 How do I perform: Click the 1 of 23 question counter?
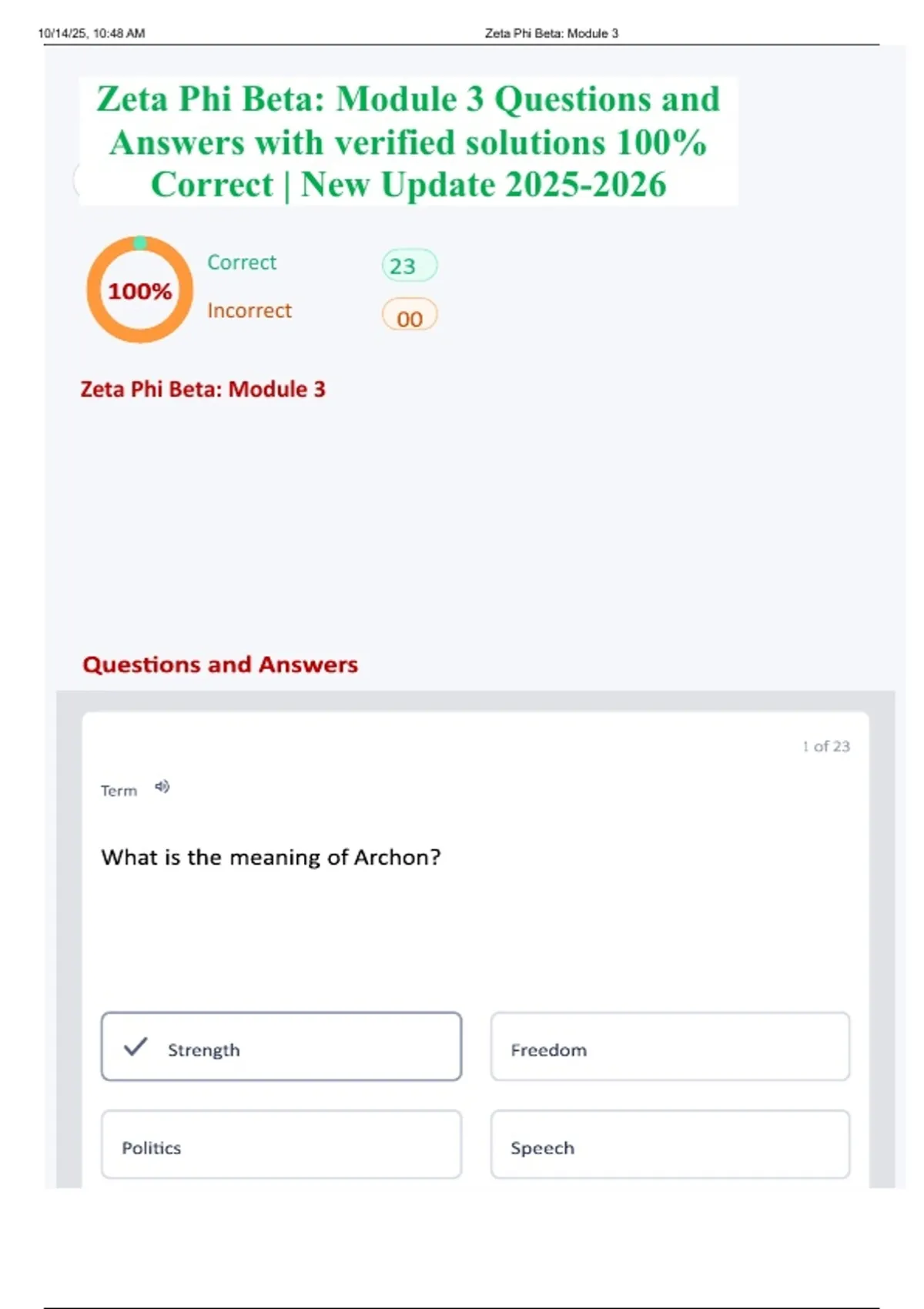pyautogui.click(x=825, y=746)
